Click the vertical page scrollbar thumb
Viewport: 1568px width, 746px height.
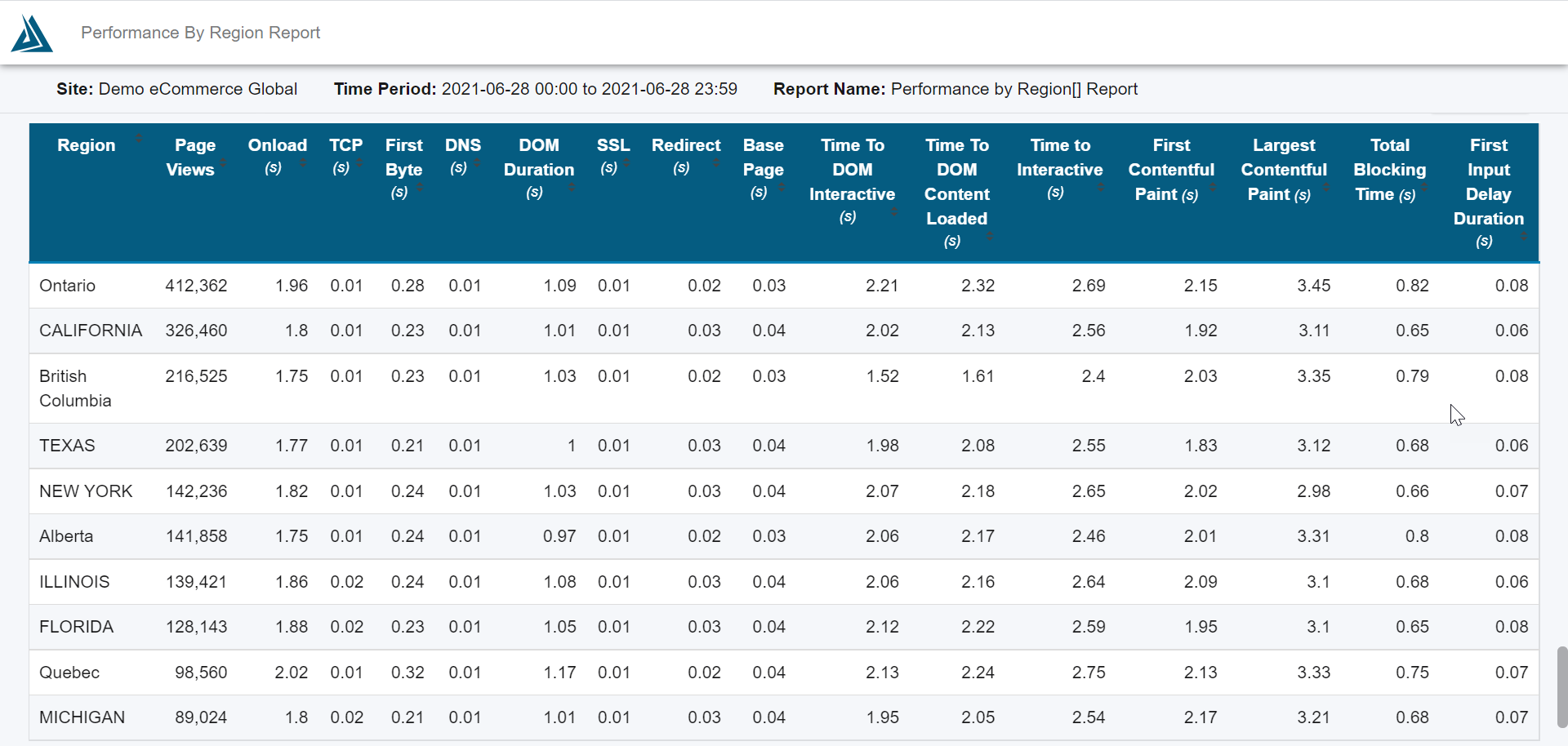point(1562,686)
